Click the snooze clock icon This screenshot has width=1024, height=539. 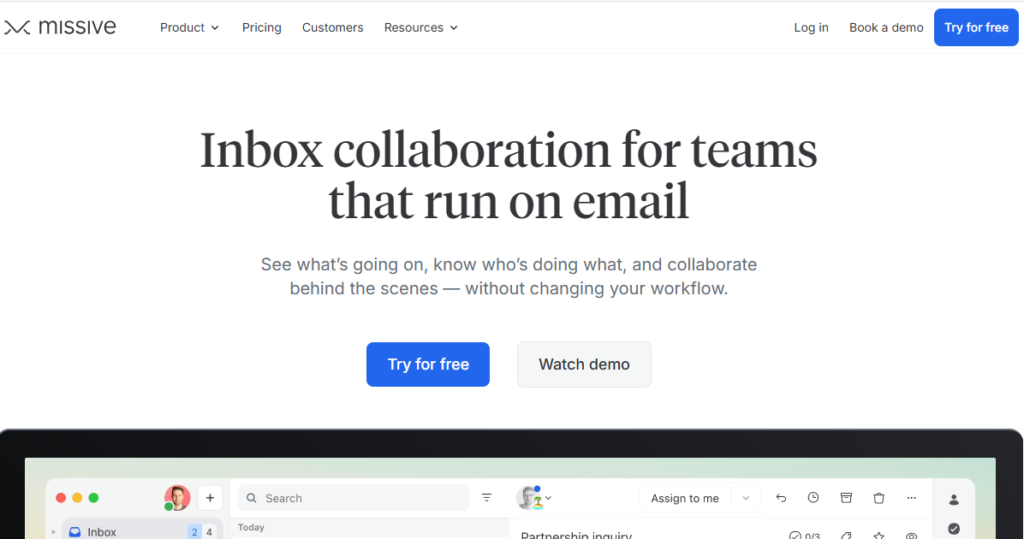[x=813, y=498]
